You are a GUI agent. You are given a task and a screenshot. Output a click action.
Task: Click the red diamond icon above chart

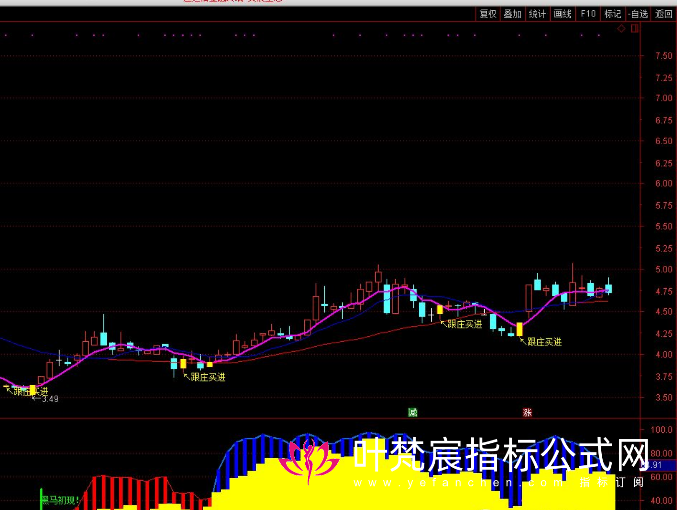(x=621, y=29)
